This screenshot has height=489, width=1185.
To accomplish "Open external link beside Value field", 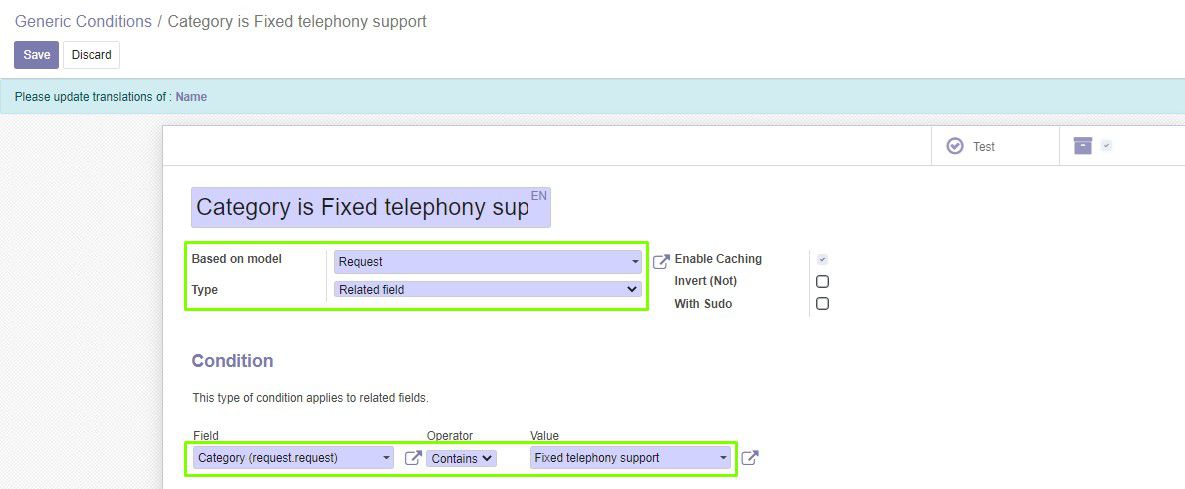I will [x=749, y=458].
